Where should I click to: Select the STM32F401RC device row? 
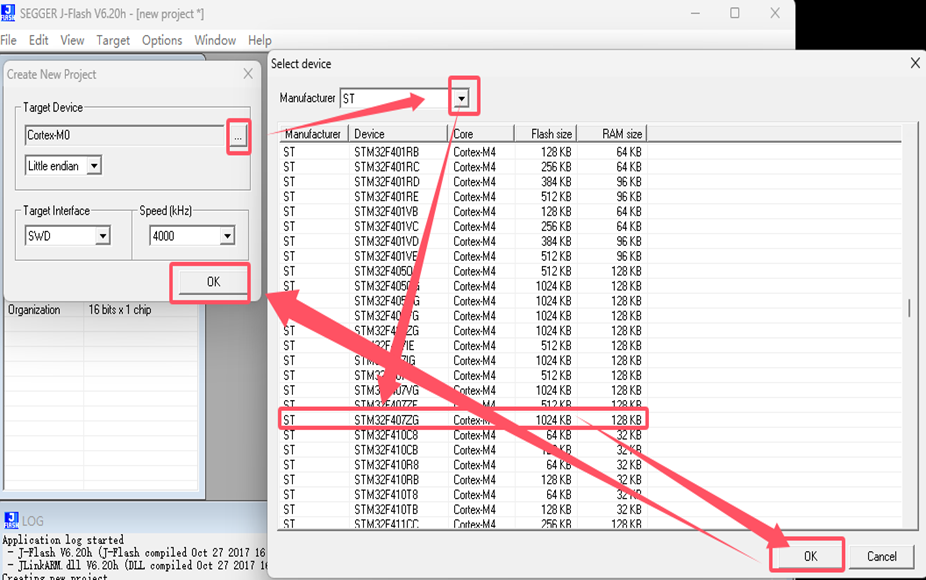coord(462,167)
